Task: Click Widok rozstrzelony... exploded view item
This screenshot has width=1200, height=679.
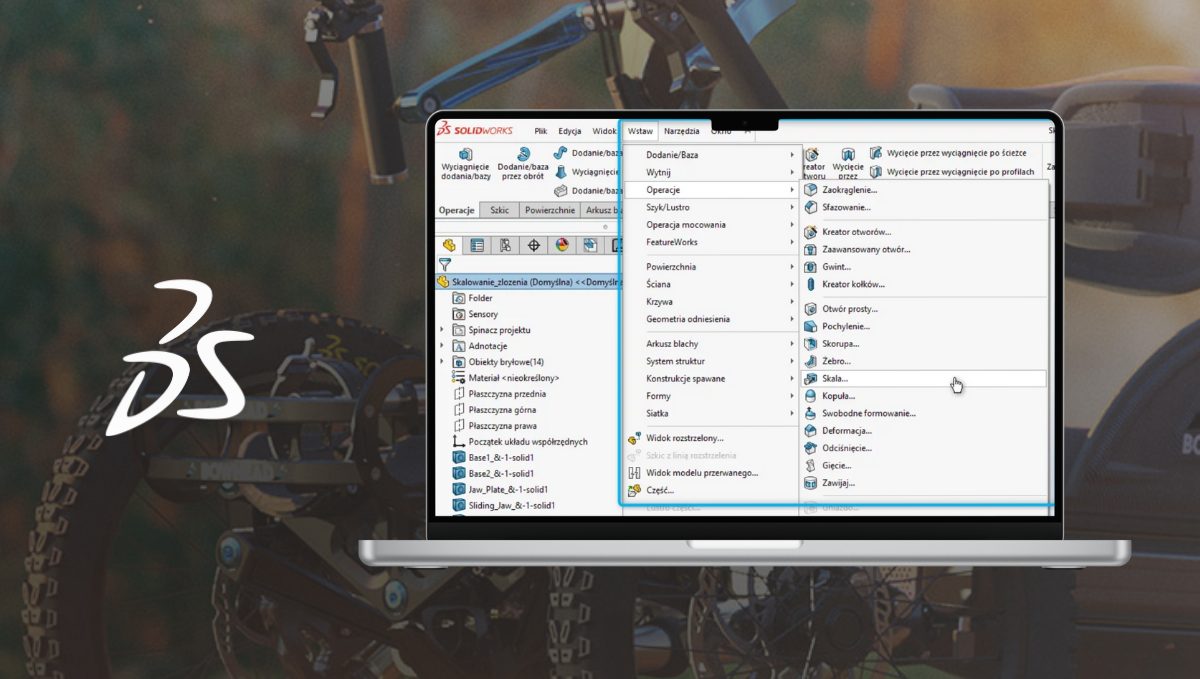Action: pyautogui.click(x=675, y=438)
